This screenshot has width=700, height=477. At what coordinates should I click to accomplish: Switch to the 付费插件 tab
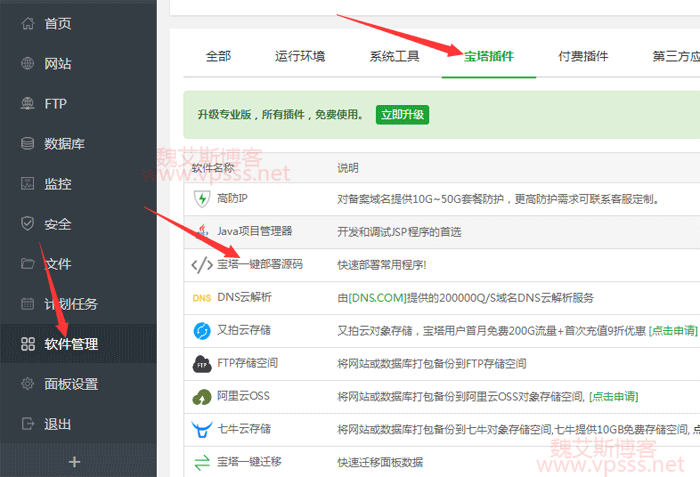tap(583, 56)
